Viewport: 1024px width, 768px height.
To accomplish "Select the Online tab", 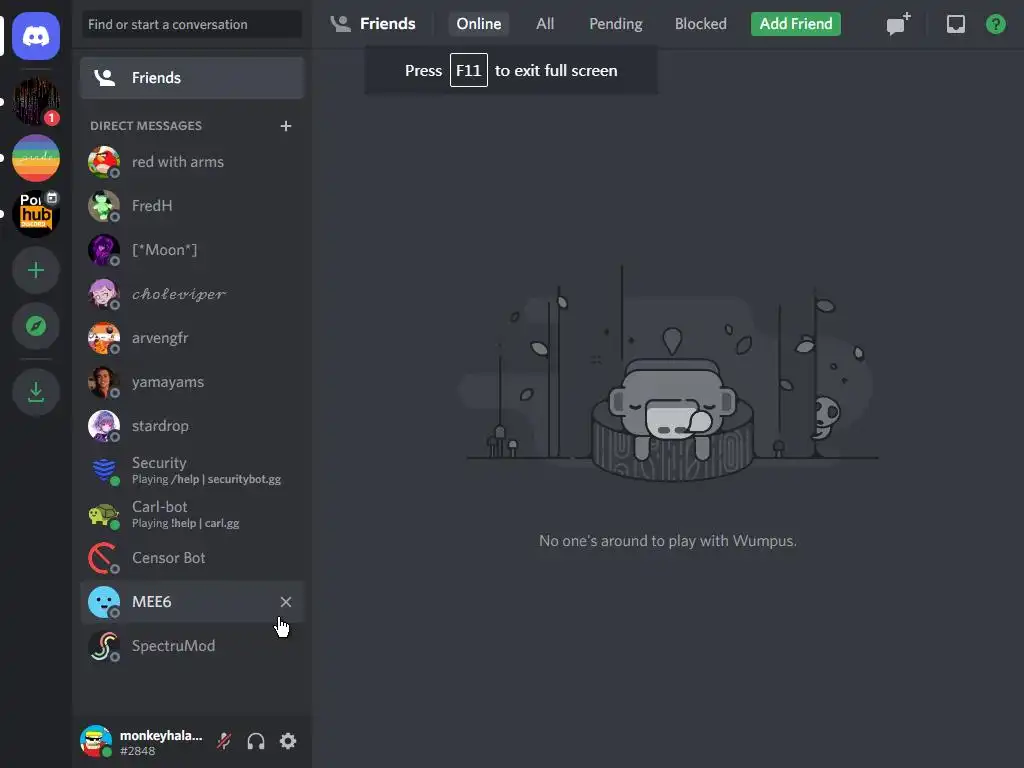I will click(x=479, y=24).
